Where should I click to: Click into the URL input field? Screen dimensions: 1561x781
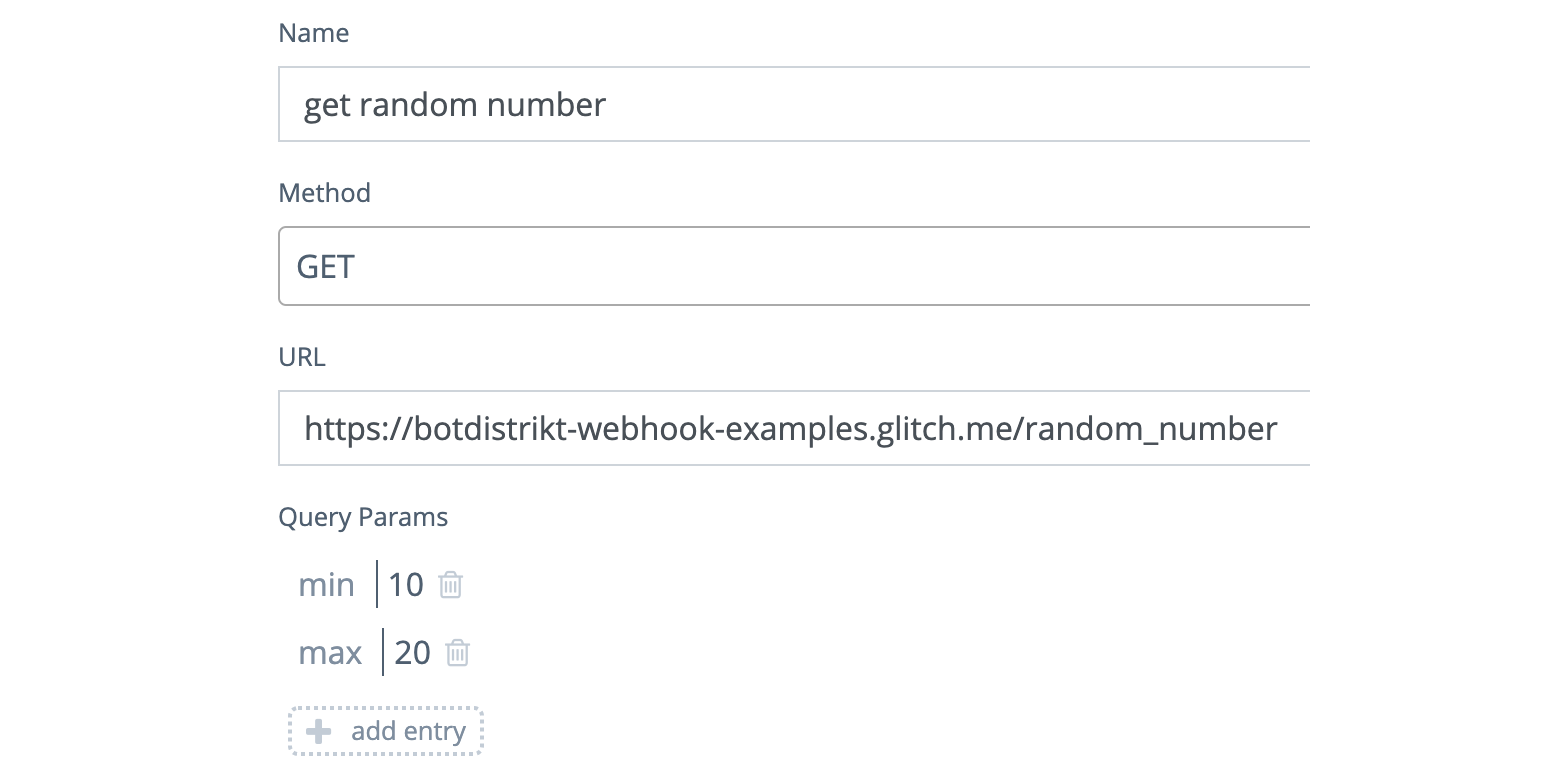(794, 429)
